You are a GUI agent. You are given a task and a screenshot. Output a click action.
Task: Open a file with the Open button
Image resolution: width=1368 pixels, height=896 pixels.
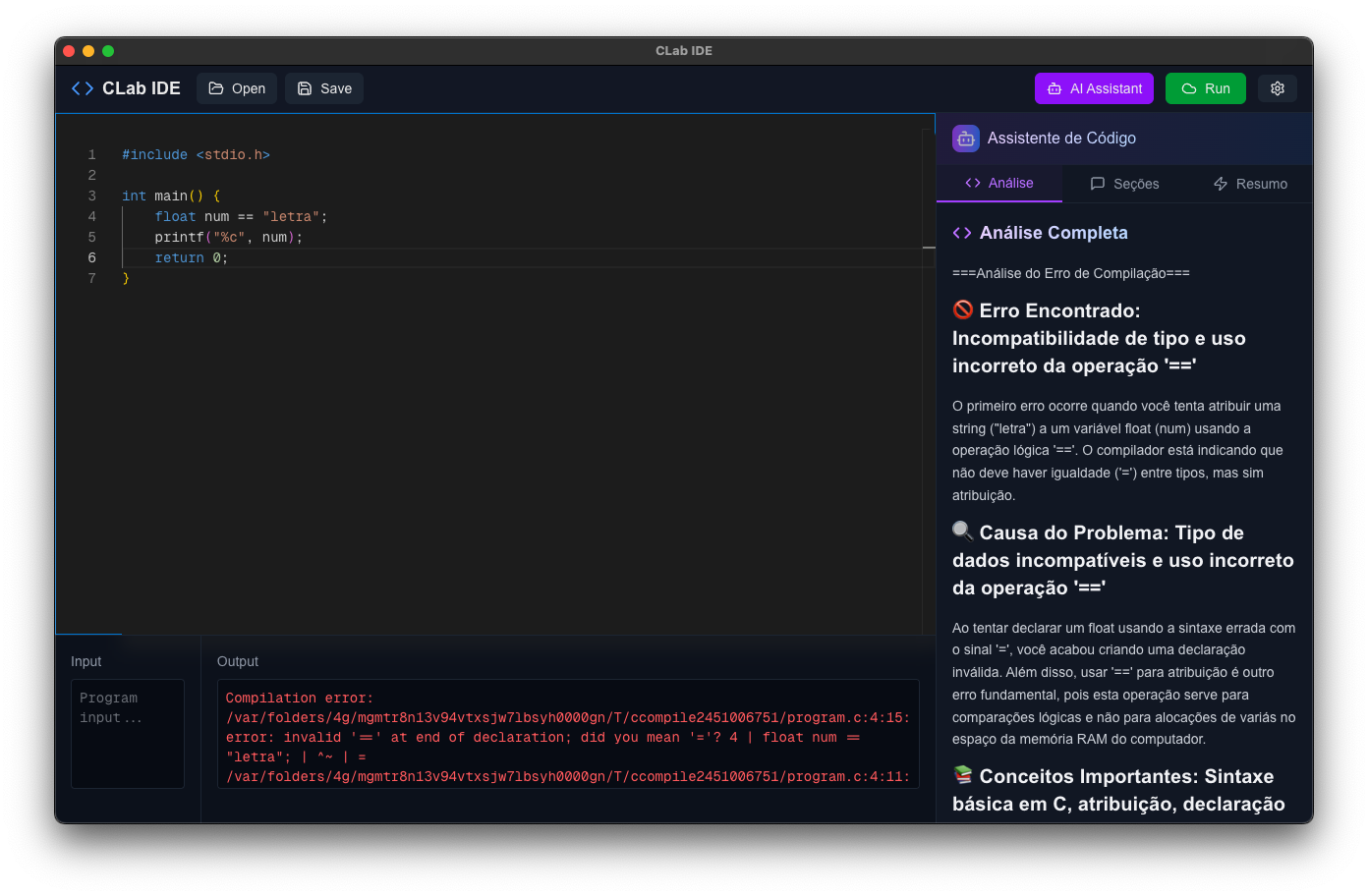pyautogui.click(x=237, y=88)
